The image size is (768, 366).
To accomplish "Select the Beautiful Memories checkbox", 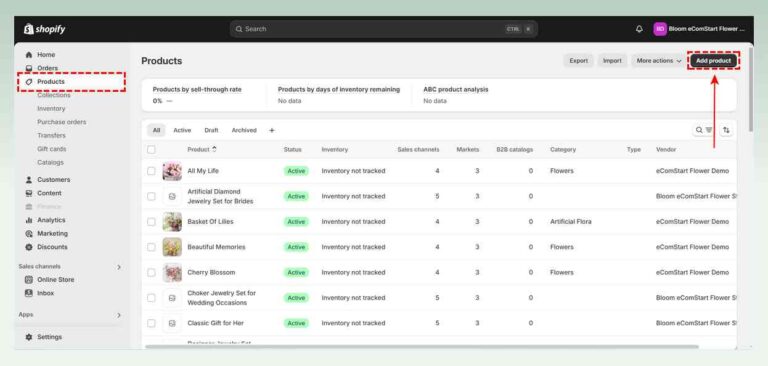I will pos(151,247).
